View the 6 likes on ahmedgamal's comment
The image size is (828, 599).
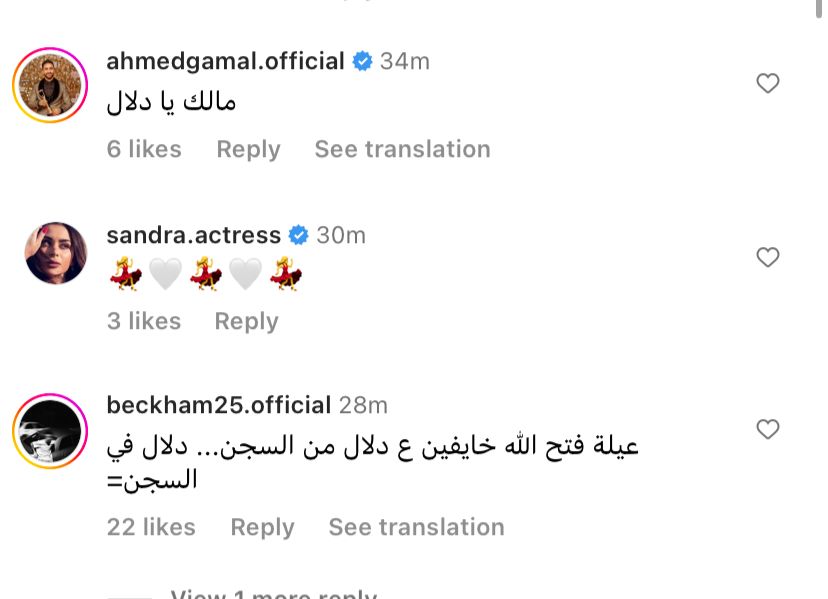pos(144,149)
